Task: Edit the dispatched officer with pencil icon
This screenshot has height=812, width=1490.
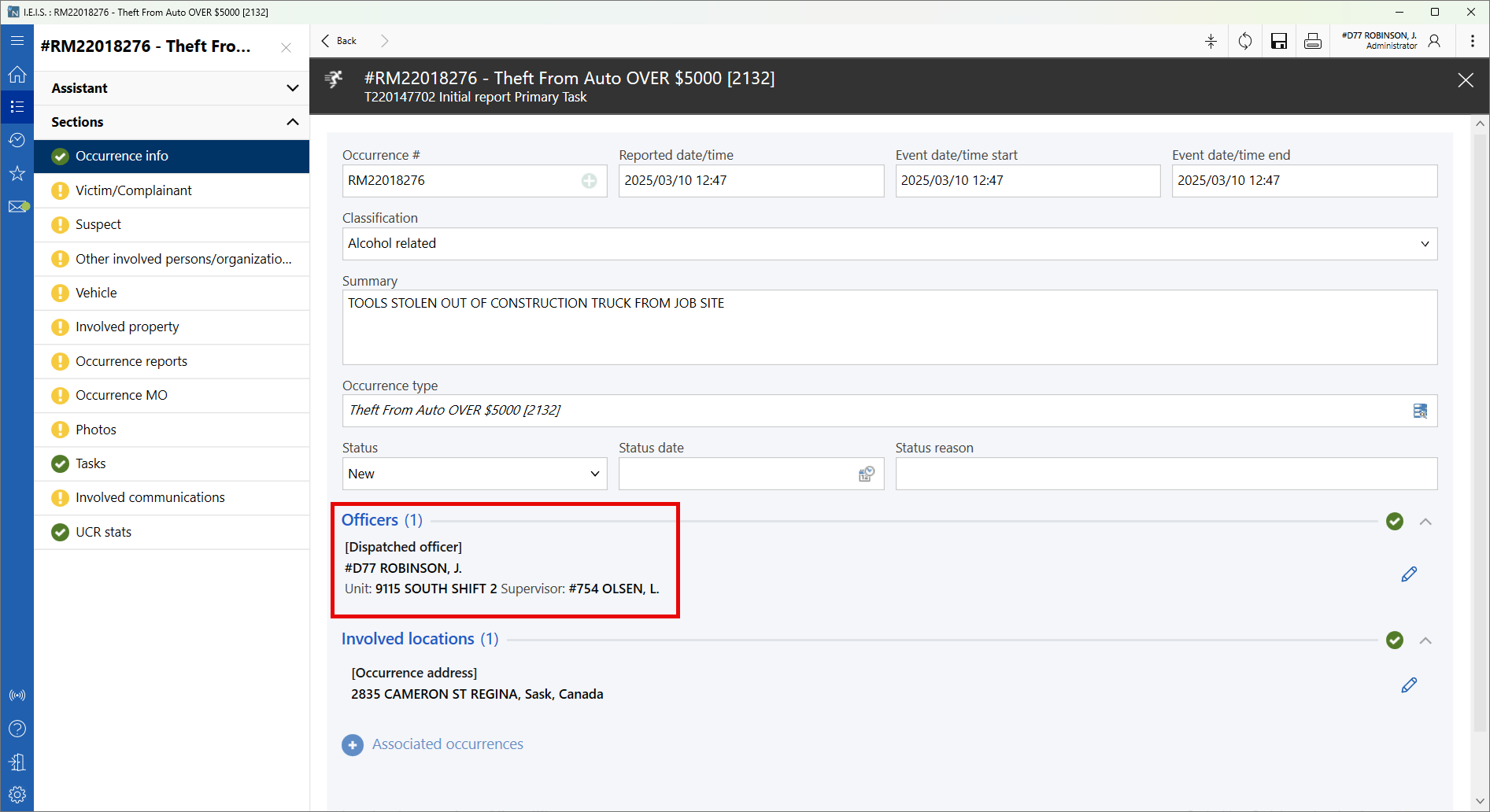Action: coord(1409,574)
